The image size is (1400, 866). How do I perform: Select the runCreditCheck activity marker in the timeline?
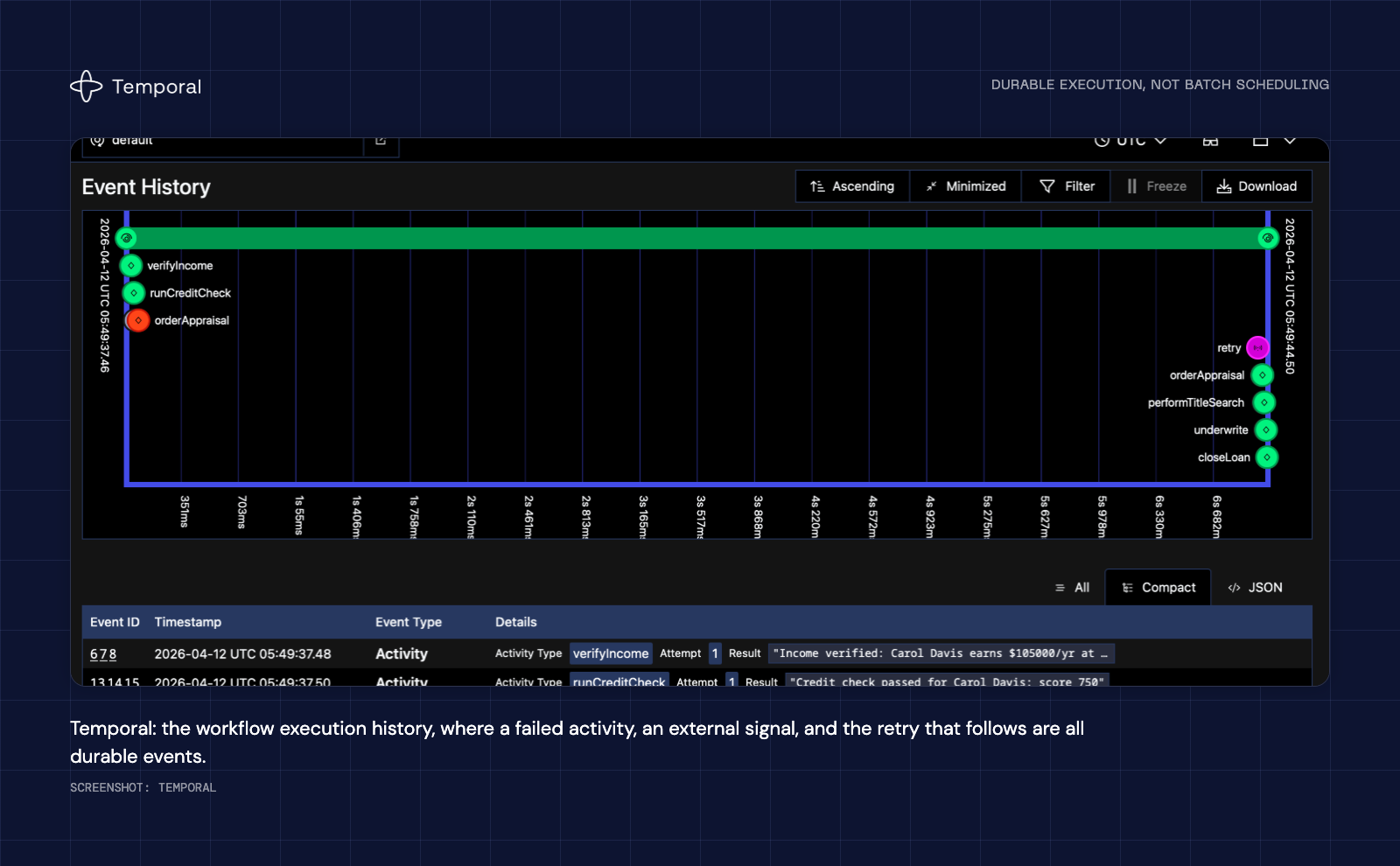(x=133, y=293)
